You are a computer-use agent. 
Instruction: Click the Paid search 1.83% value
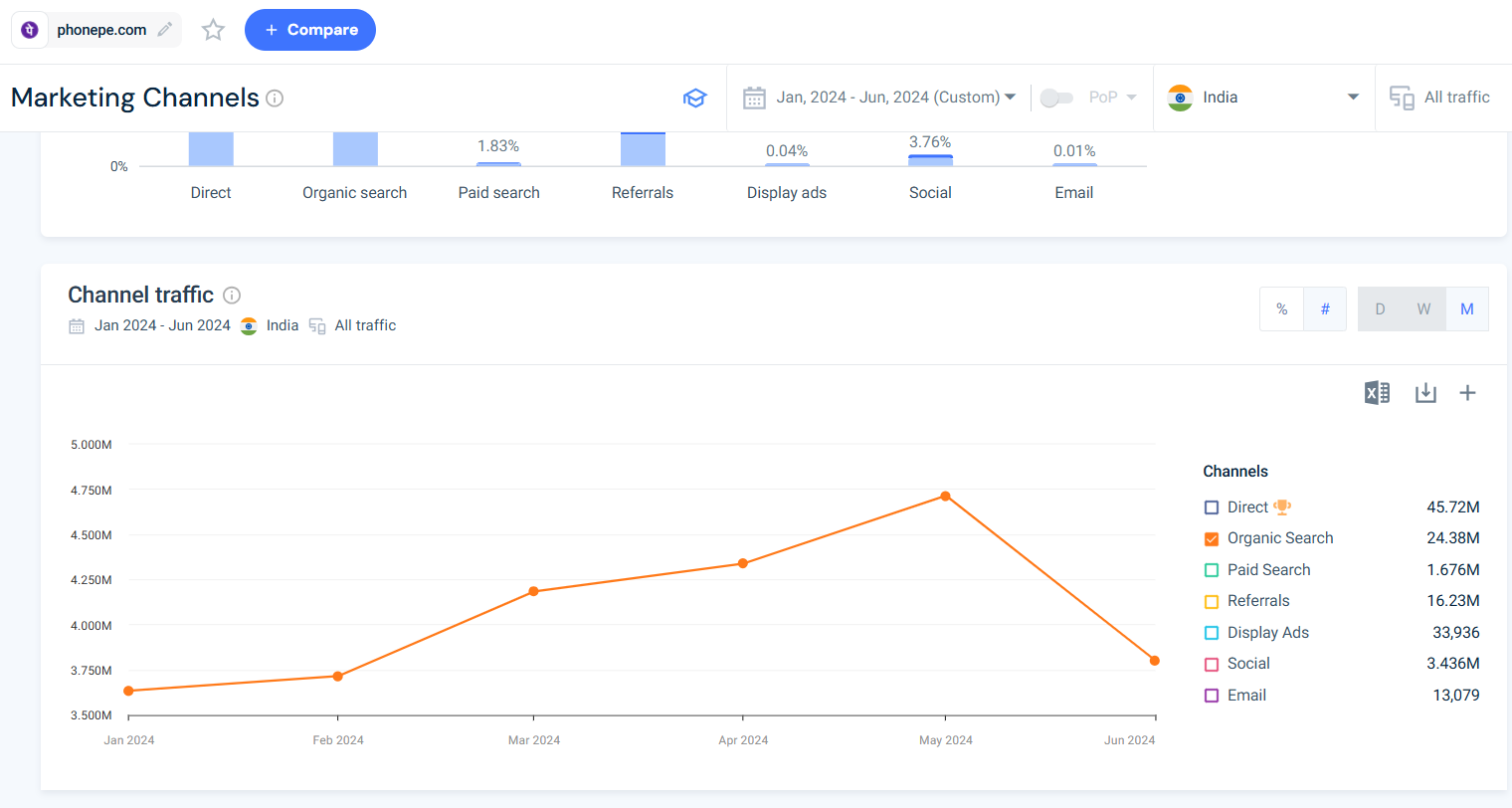[498, 146]
